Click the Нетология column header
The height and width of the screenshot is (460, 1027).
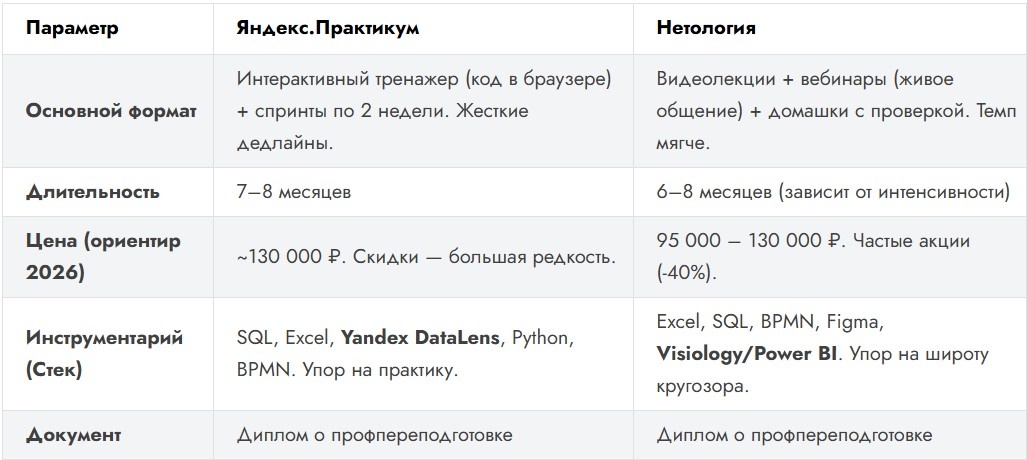tap(706, 29)
